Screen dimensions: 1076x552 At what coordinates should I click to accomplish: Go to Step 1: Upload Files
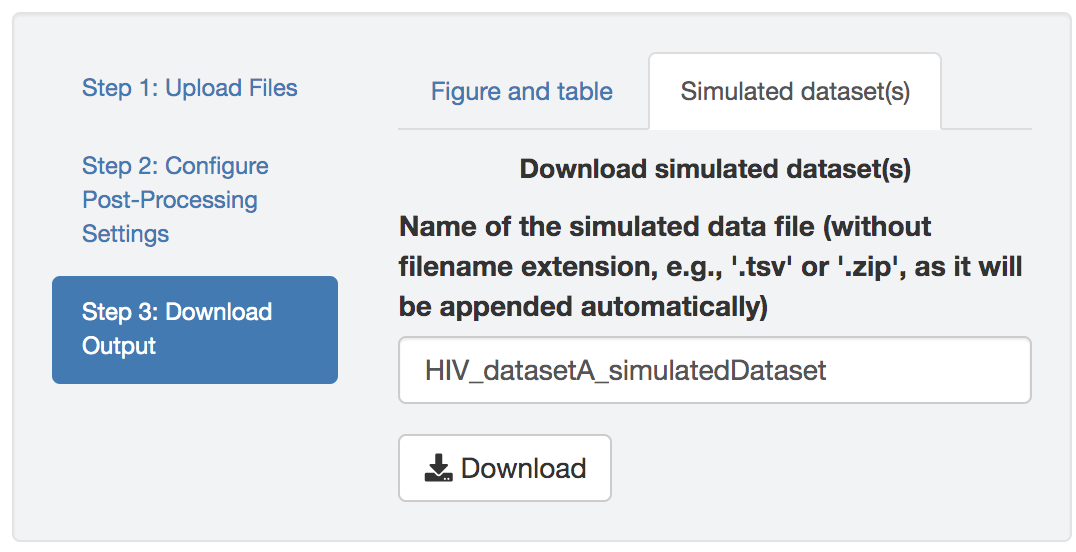[189, 88]
